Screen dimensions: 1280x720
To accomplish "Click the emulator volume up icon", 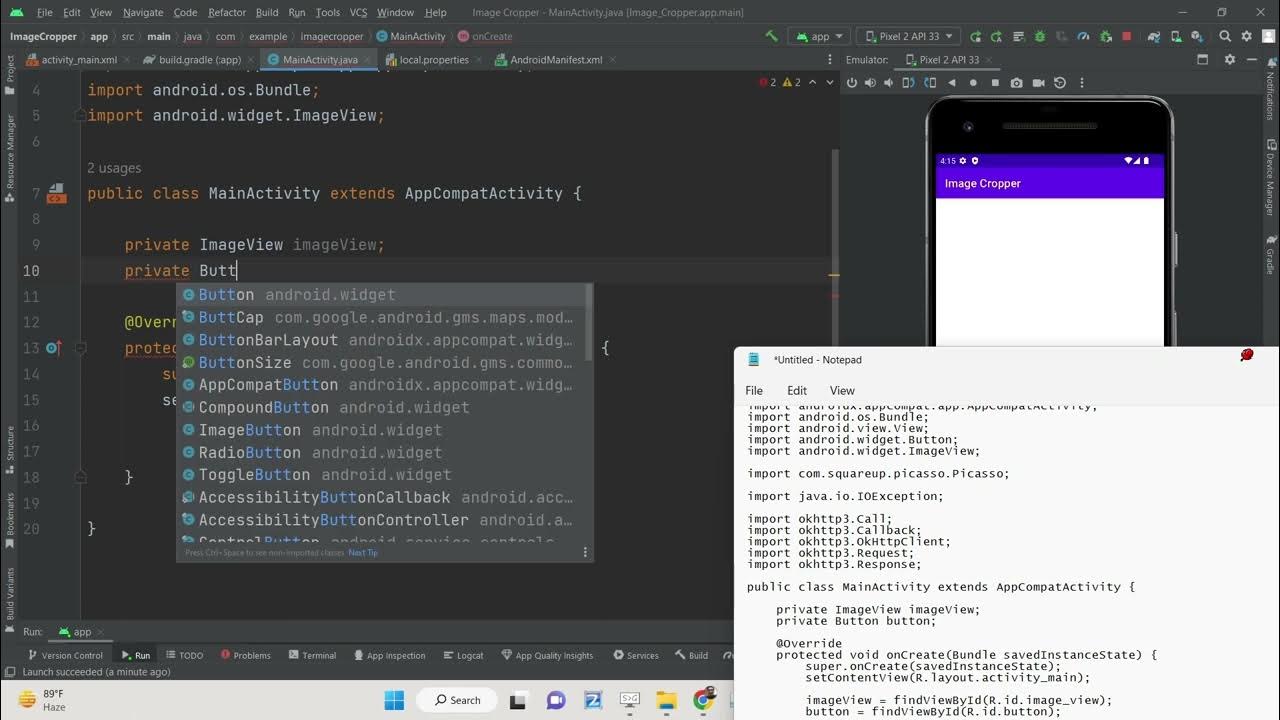I will click(870, 83).
